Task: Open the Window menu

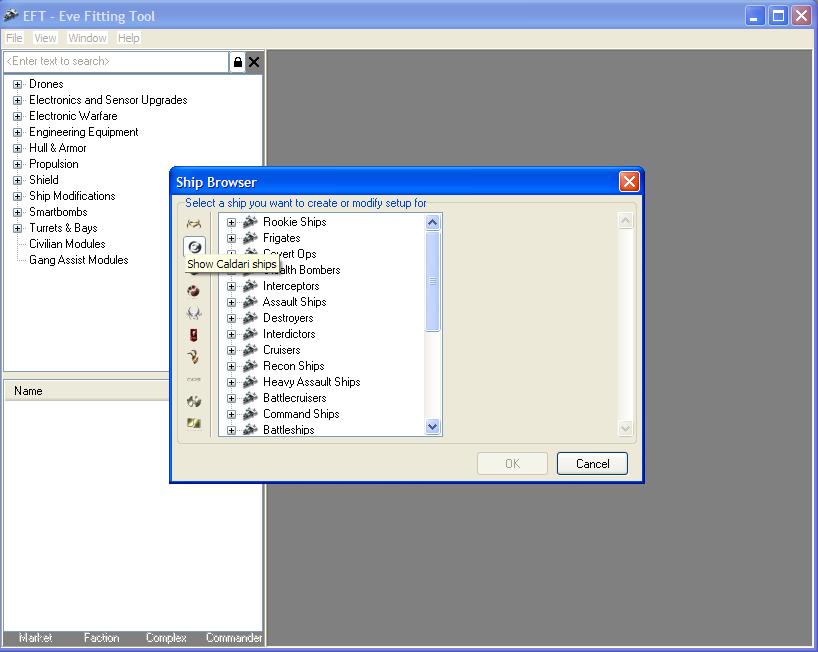Action: [87, 38]
